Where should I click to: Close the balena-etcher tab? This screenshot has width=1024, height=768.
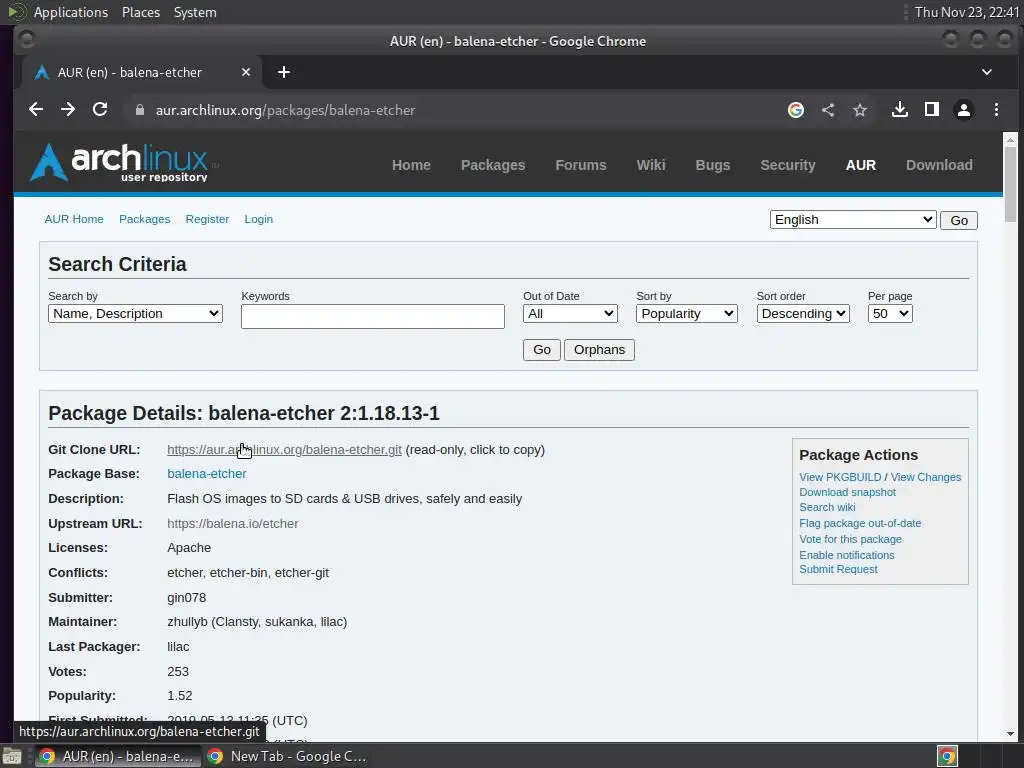click(x=246, y=72)
